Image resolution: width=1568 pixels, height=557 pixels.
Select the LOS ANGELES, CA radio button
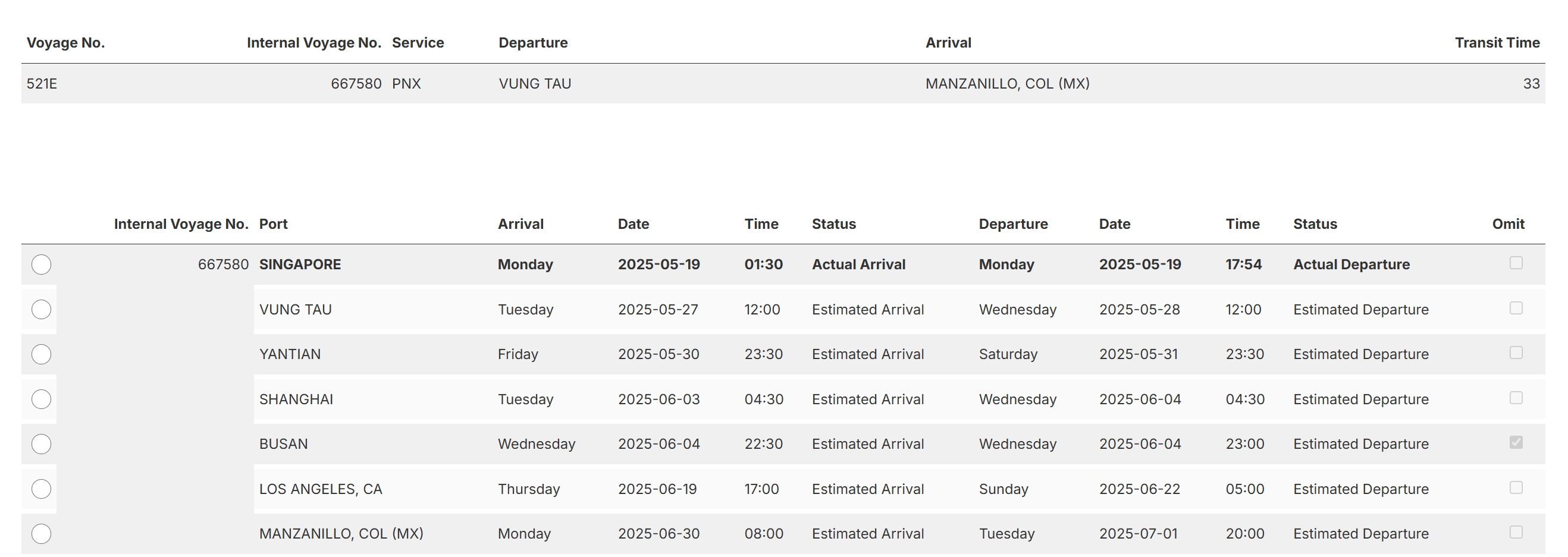point(42,489)
